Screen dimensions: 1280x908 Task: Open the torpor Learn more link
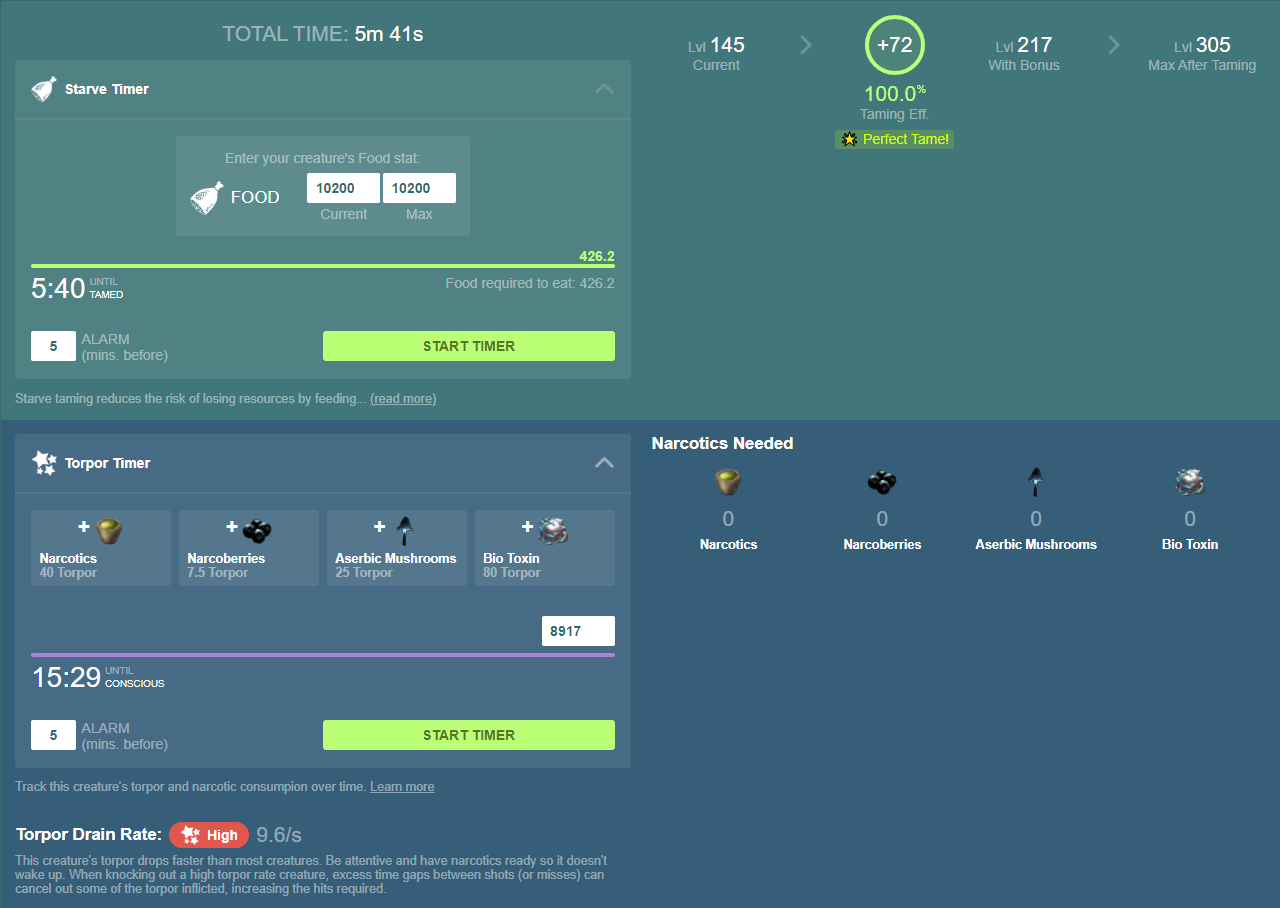pos(402,787)
